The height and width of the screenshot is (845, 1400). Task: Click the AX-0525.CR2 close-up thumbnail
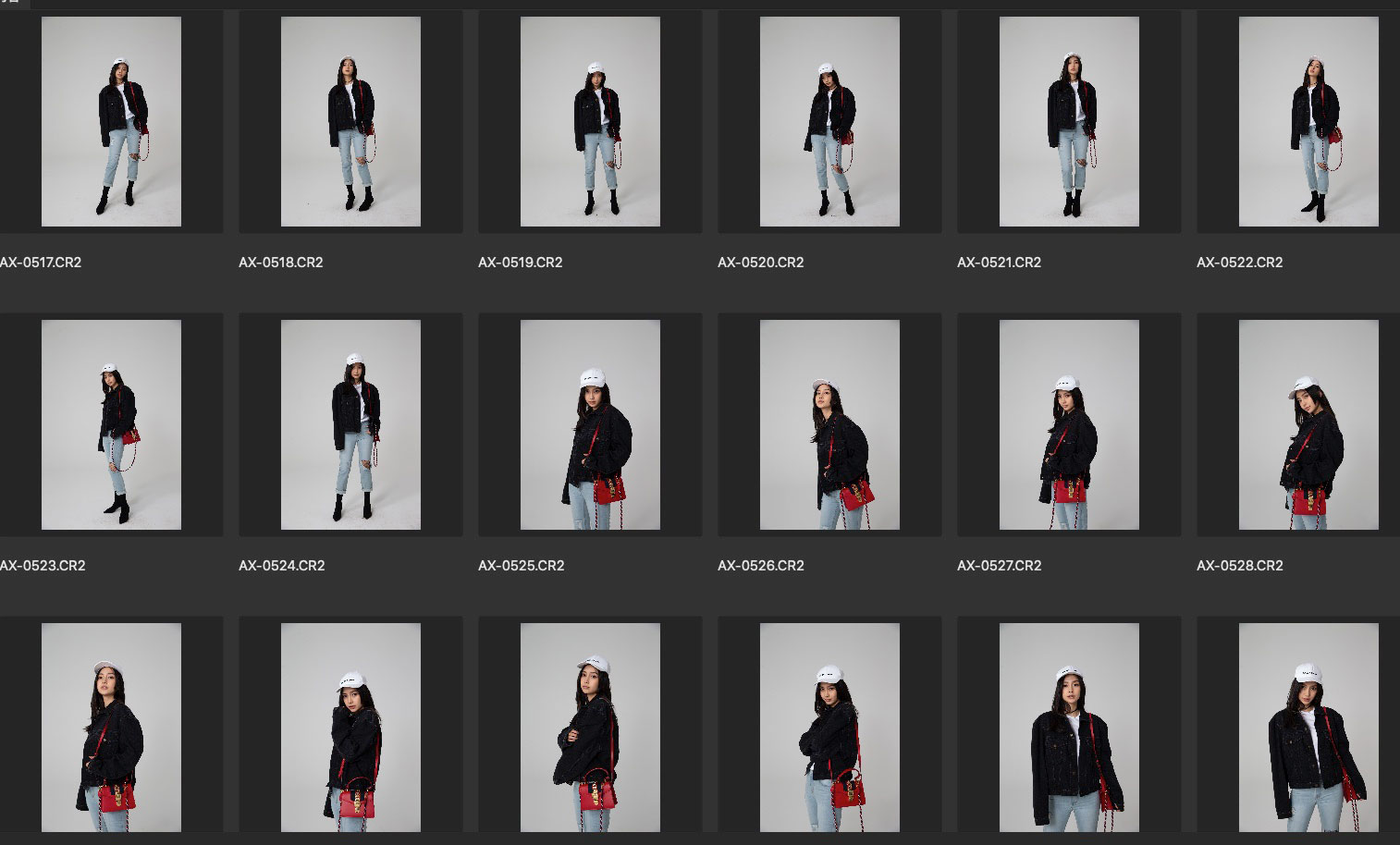pos(590,425)
